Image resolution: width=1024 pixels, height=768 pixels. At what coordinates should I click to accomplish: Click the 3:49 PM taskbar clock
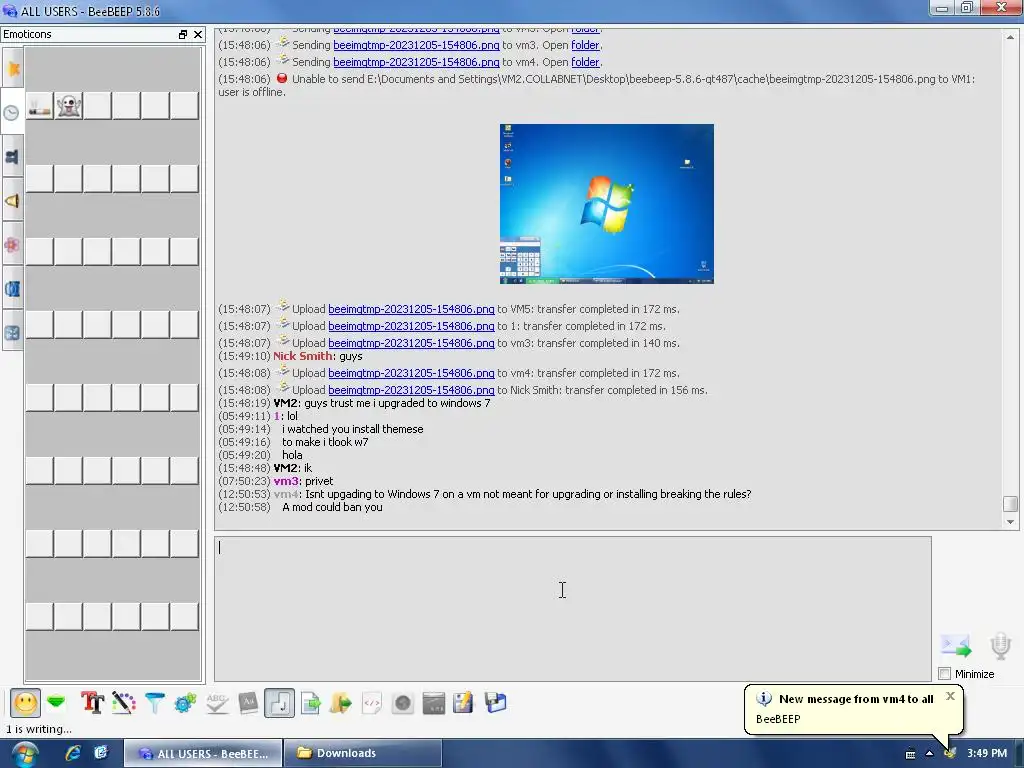[x=987, y=753]
